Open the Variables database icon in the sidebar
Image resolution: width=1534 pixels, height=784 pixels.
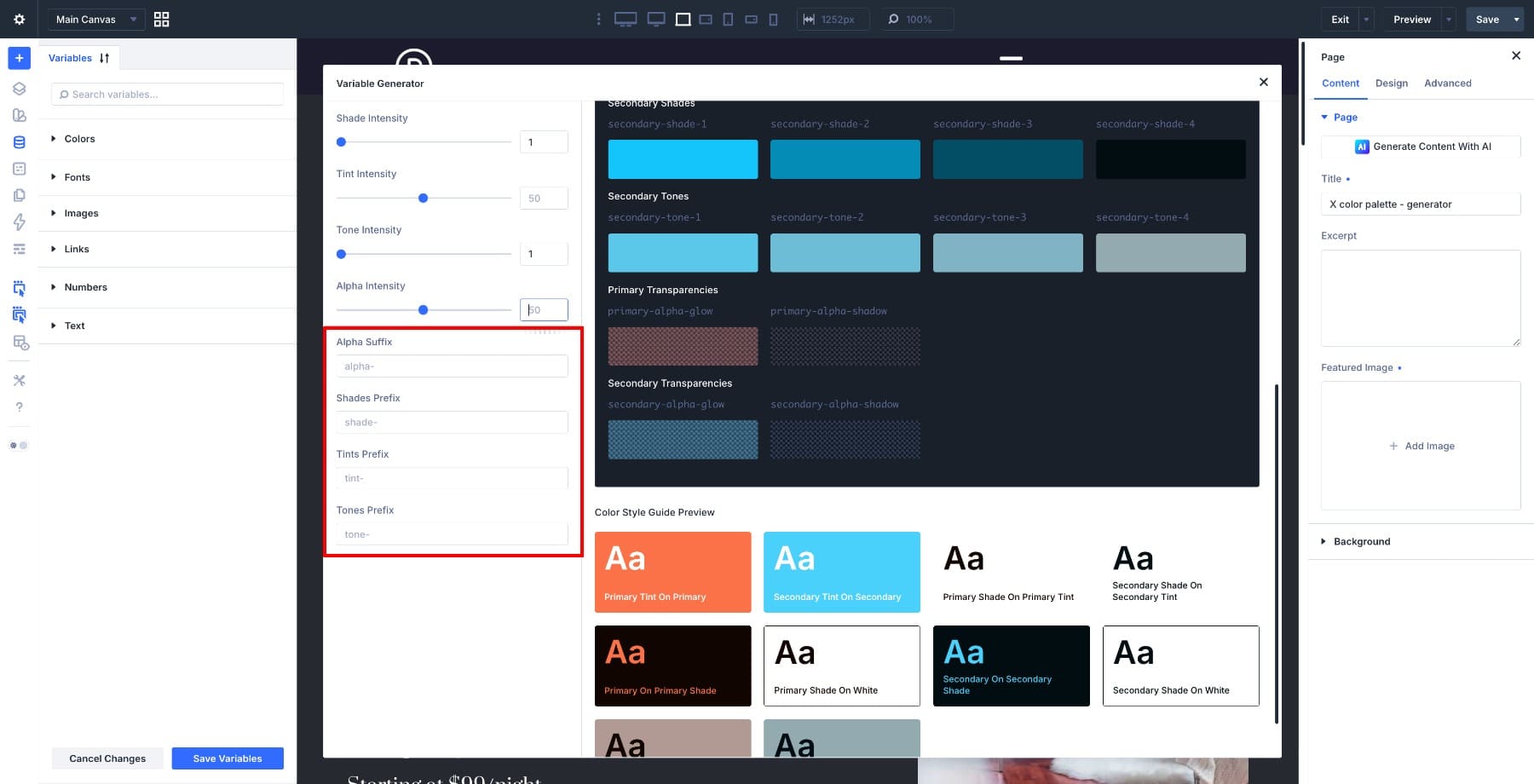tap(19, 142)
